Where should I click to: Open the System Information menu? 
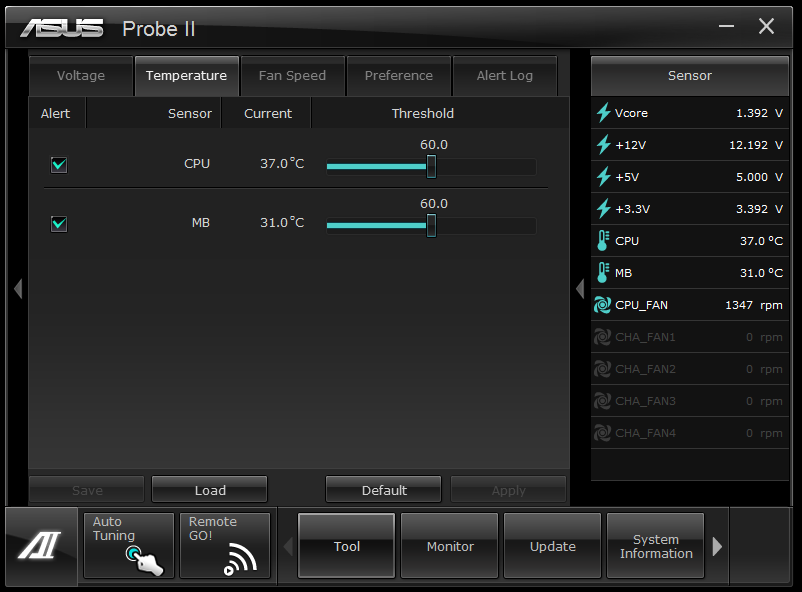pos(656,546)
